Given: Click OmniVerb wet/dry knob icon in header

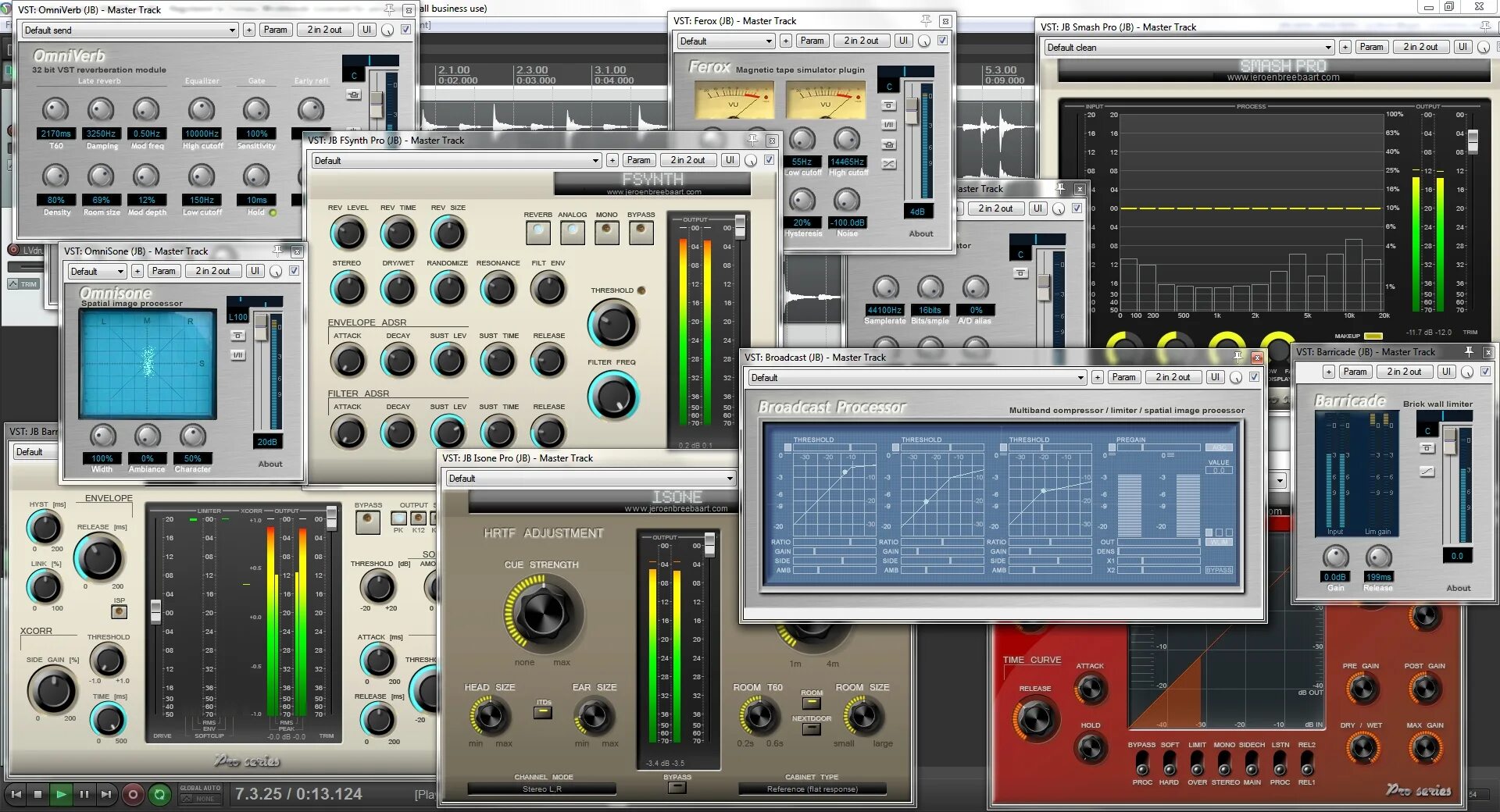Looking at the screenshot, I should click(387, 30).
